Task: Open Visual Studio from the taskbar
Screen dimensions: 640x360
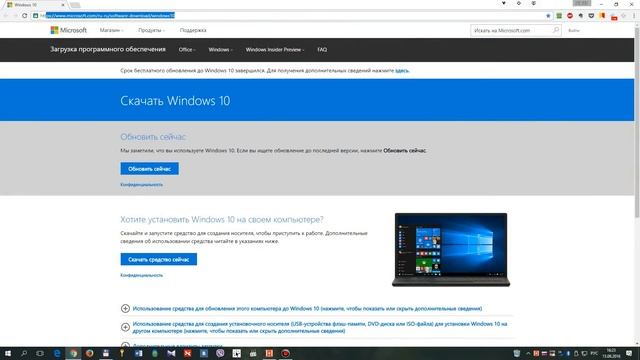Action: click(171, 353)
